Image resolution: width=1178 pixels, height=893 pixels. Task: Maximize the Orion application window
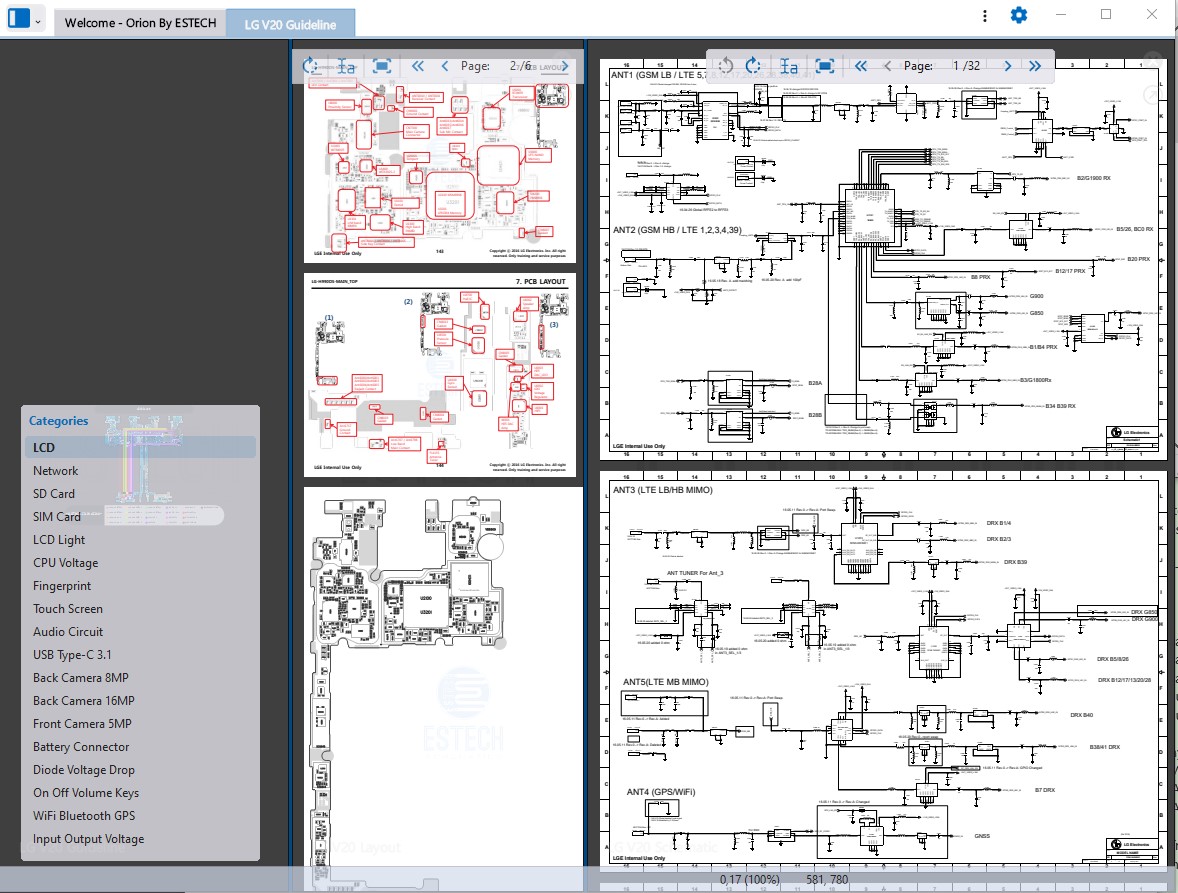point(1106,14)
